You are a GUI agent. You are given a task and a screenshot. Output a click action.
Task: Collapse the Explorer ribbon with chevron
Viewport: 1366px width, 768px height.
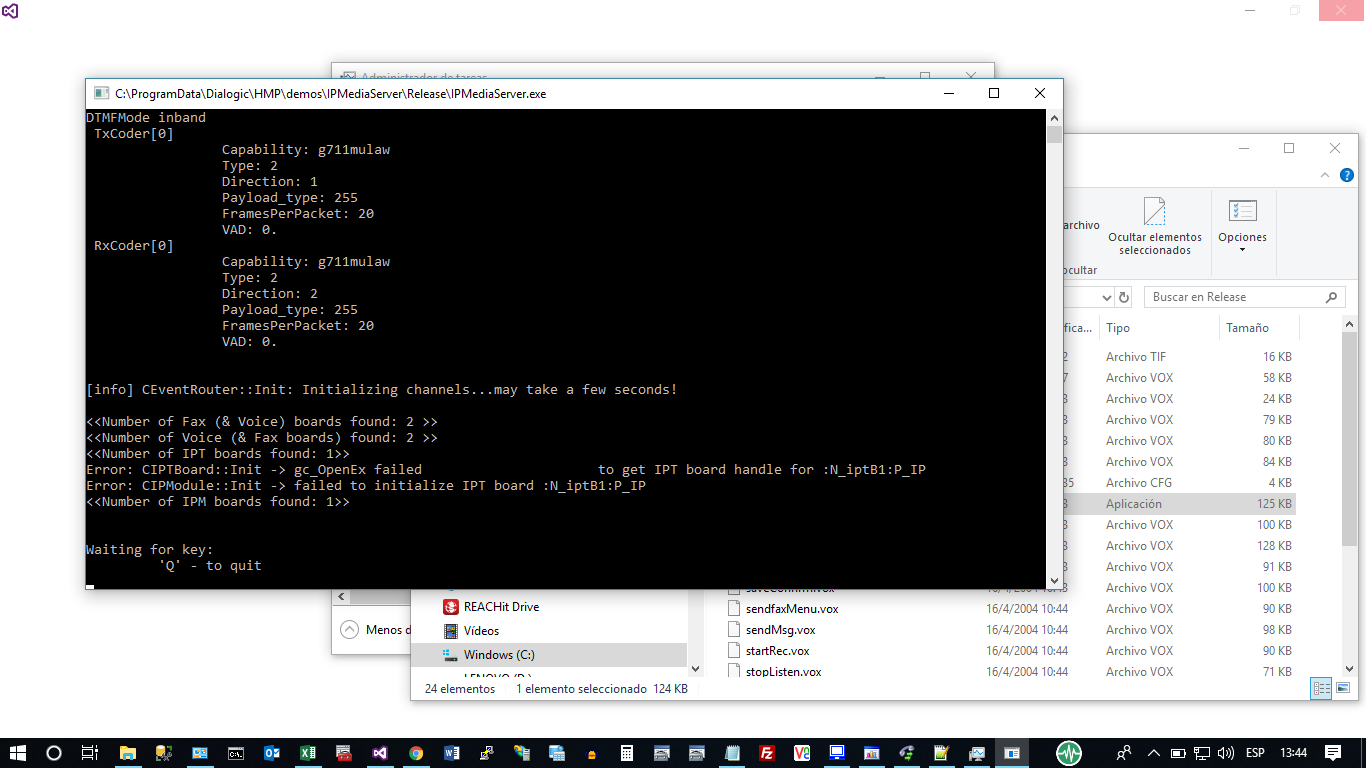click(1325, 175)
